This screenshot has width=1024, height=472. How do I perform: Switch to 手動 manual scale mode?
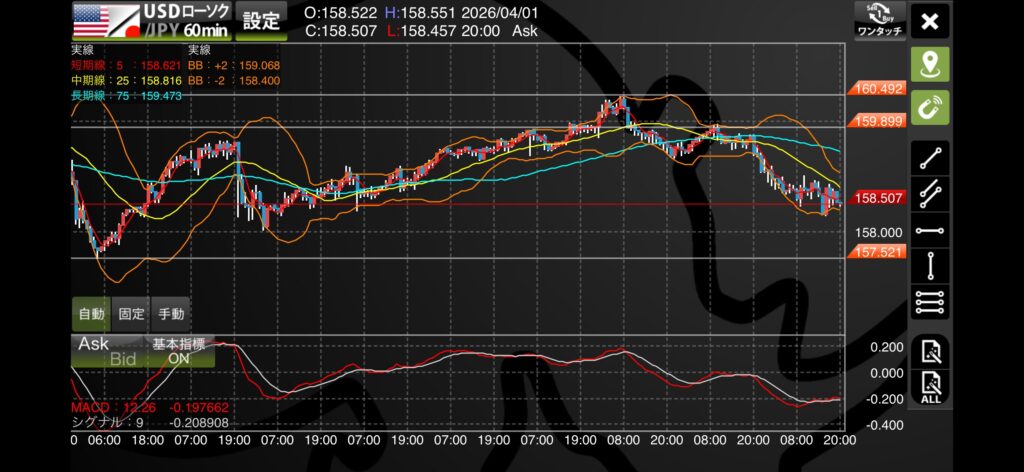pyautogui.click(x=171, y=313)
